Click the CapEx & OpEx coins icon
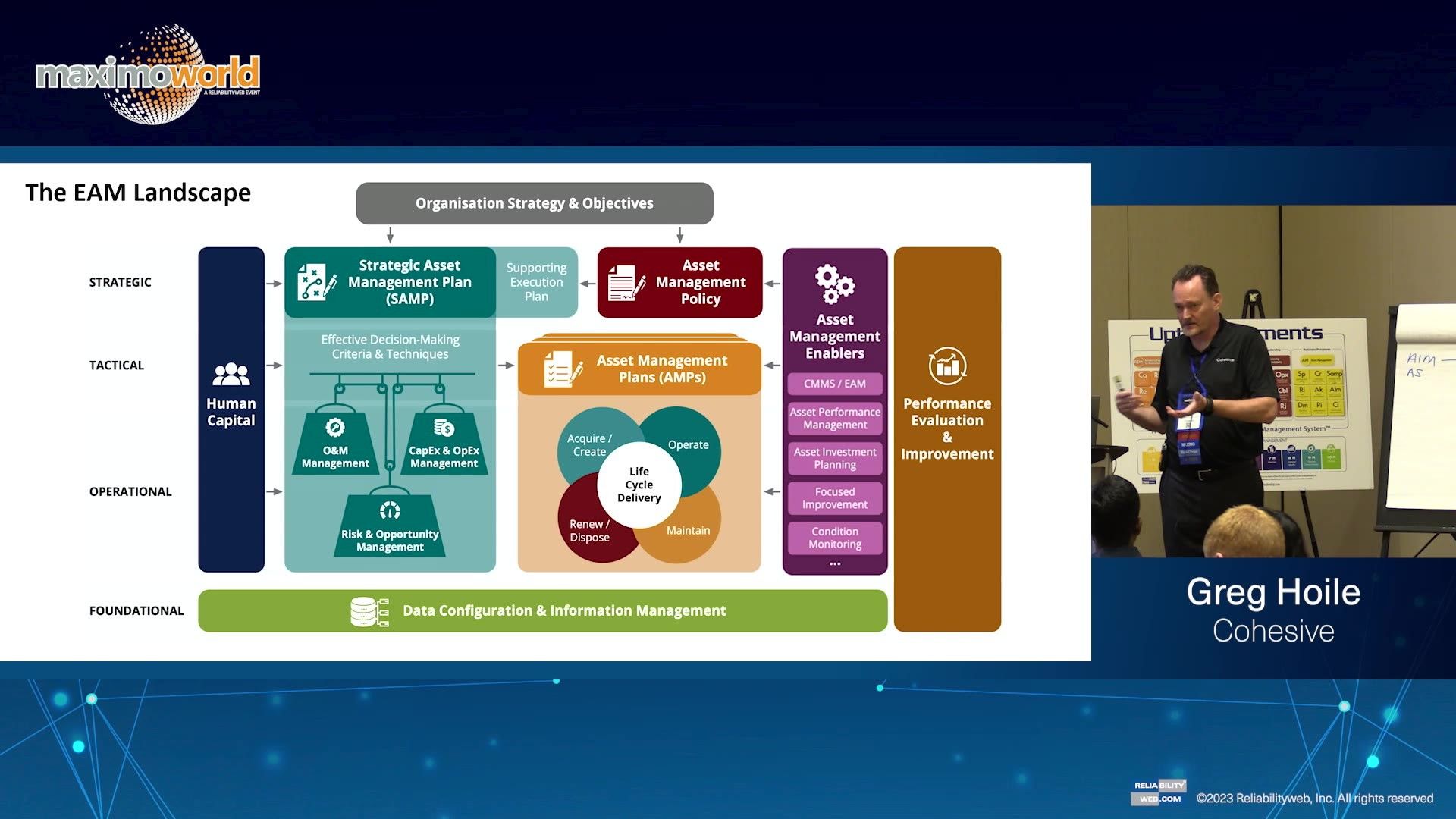1456x819 pixels. (444, 428)
